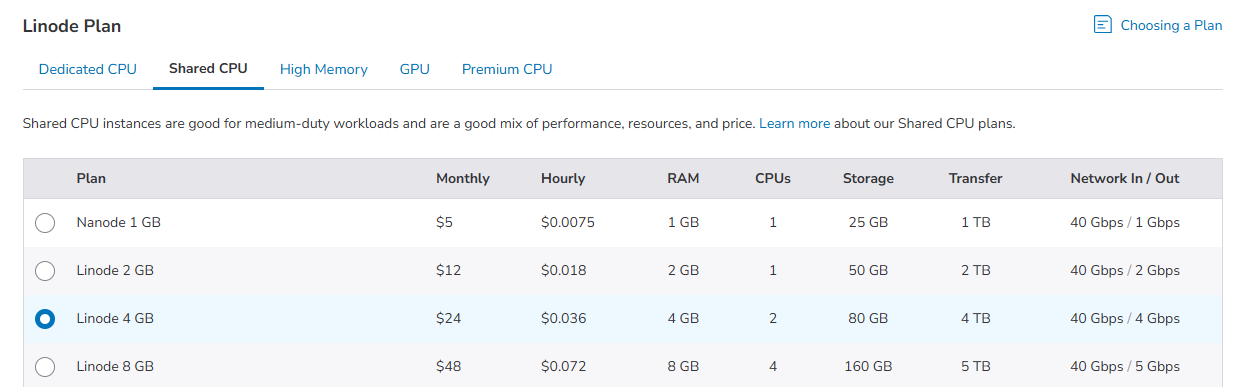Image resolution: width=1241 pixels, height=387 pixels.
Task: Click the 40 Gbps / 5 Gbps value
Action: click(x=1125, y=366)
